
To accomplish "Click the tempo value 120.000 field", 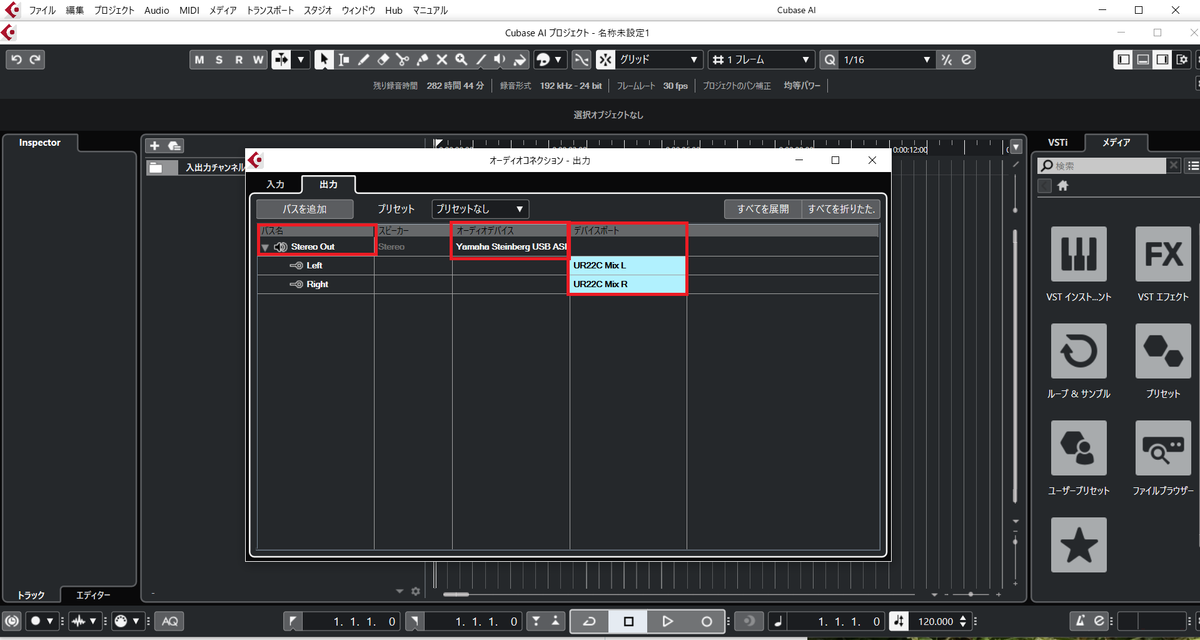I will tap(935, 621).
